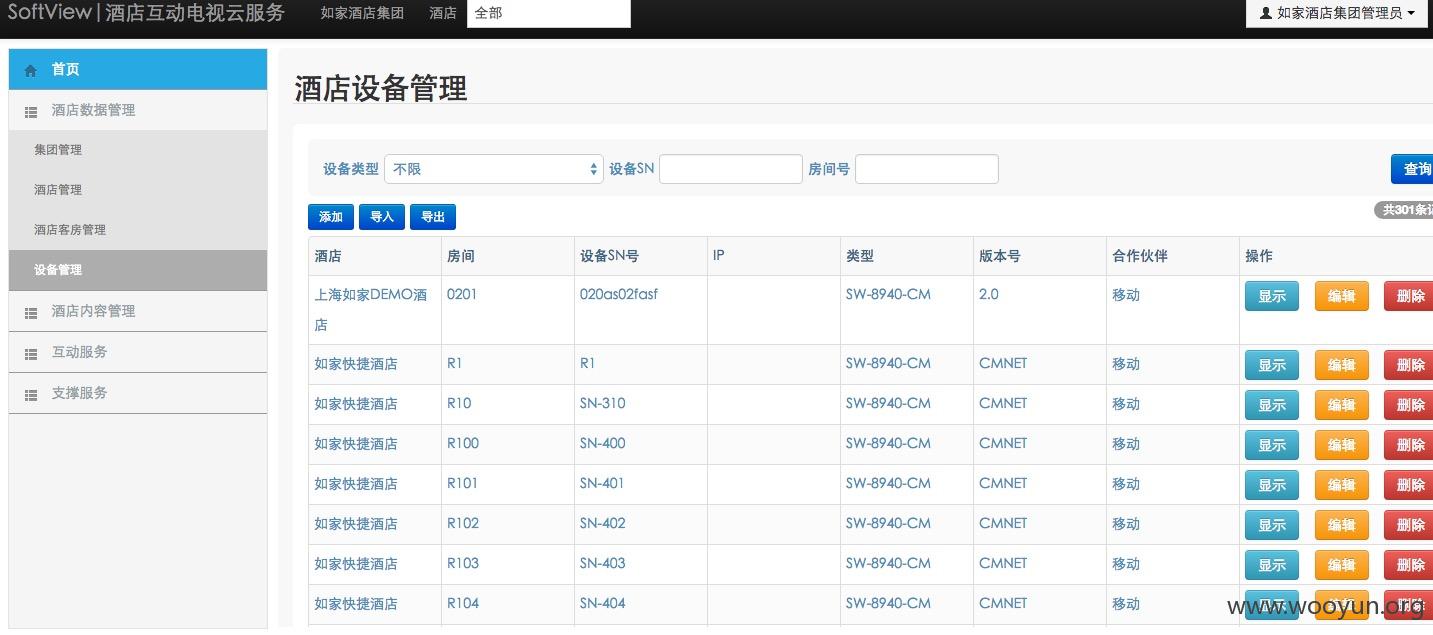Click 编辑 for room R102
Screen dimensions: 1433x635
(x=1341, y=525)
